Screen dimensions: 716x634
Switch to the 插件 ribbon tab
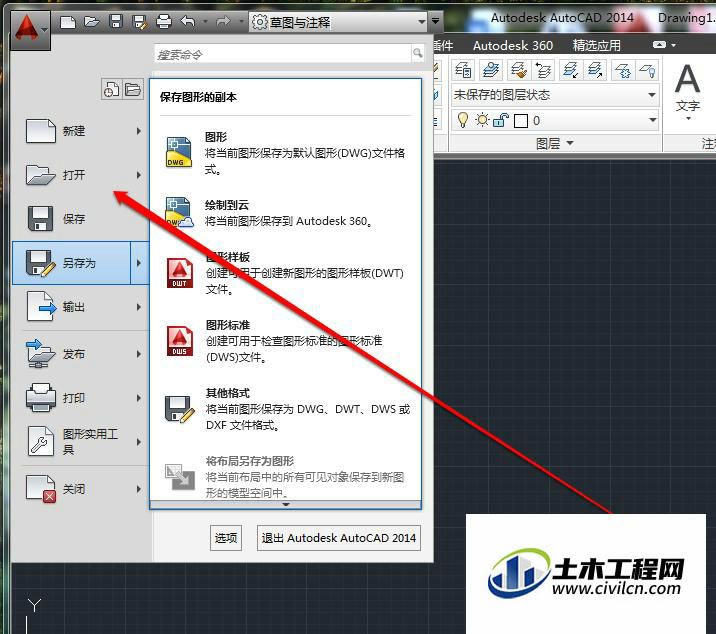click(x=443, y=46)
